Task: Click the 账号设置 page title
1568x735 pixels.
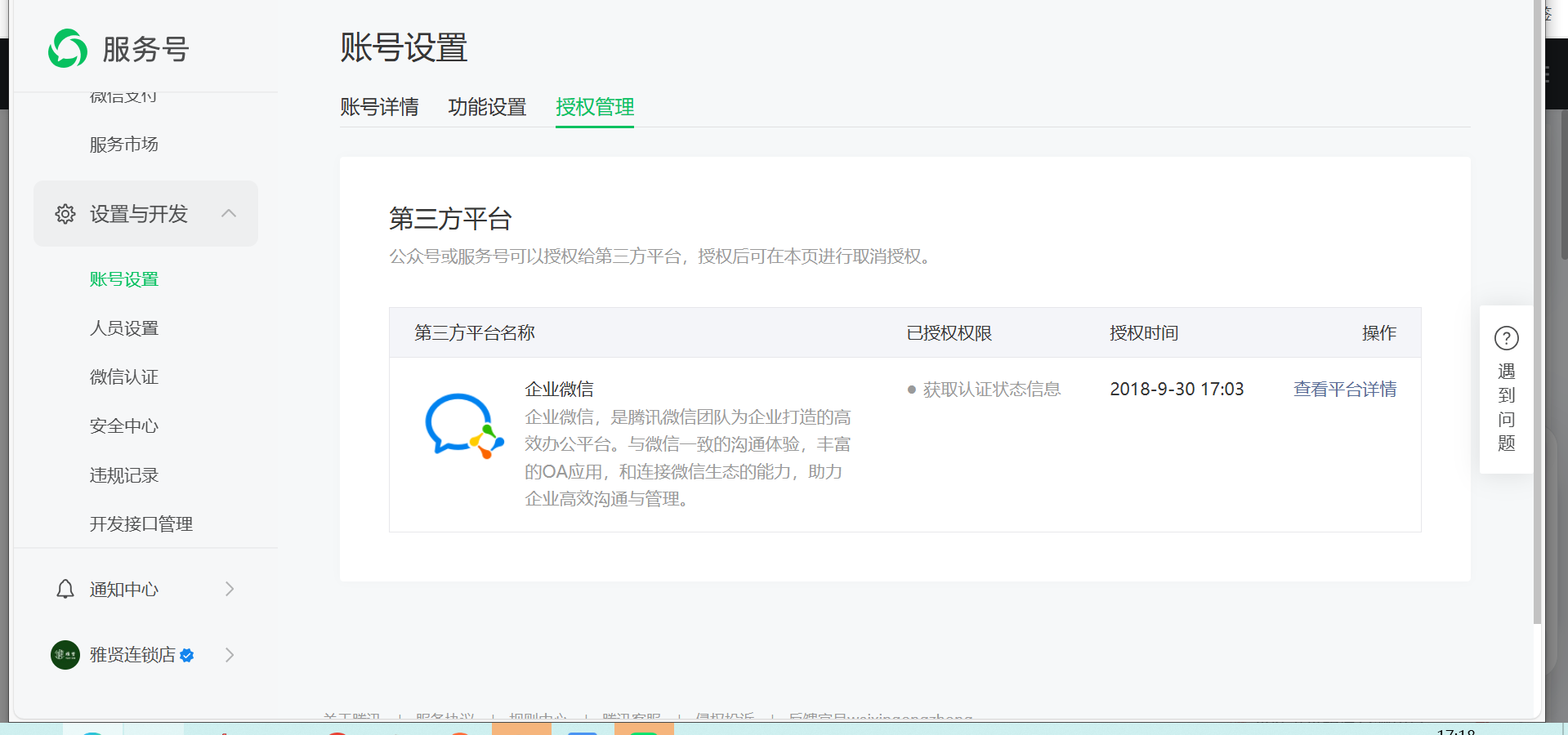Action: (x=404, y=47)
